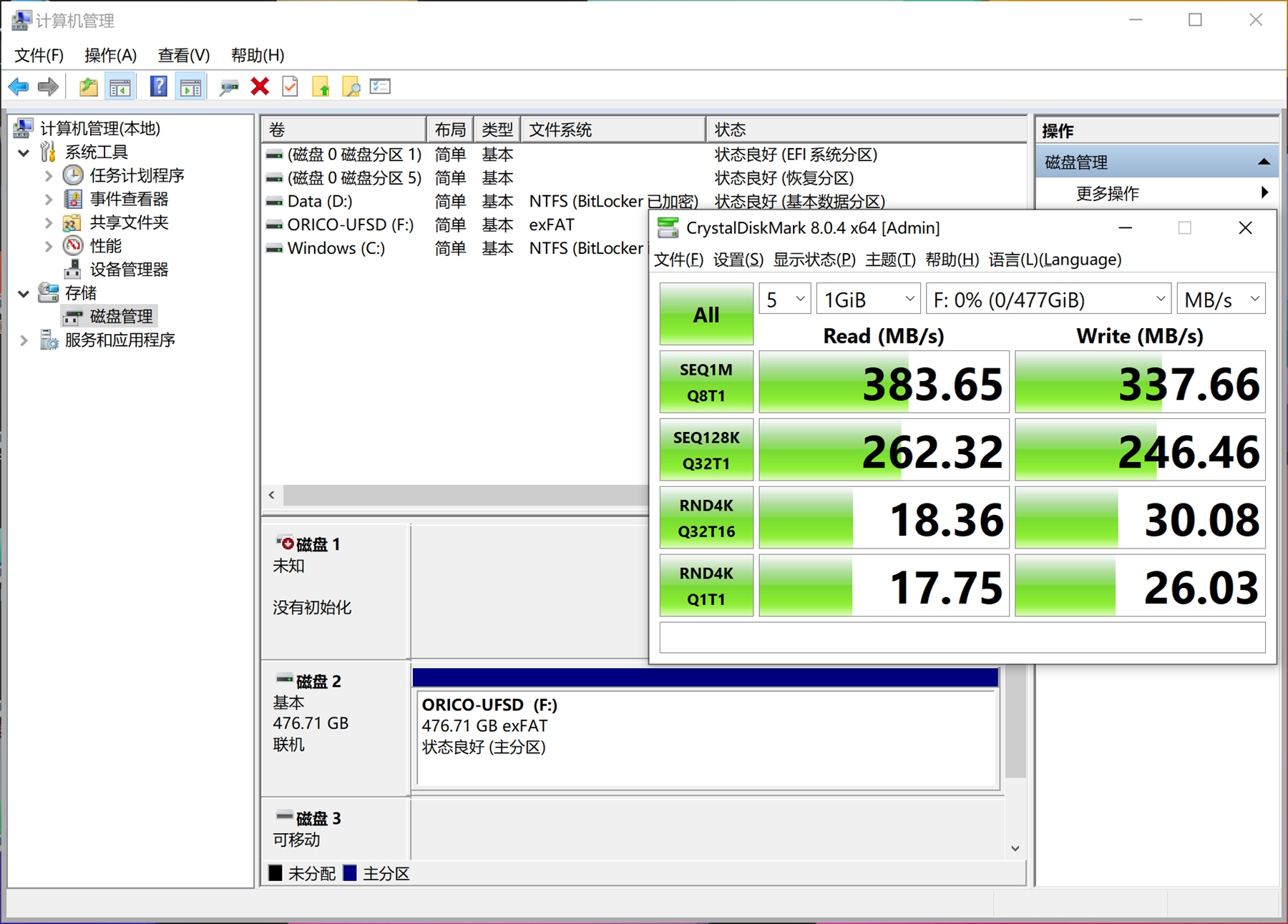Click the connect drive toolbar icon

pyautogui.click(x=229, y=87)
